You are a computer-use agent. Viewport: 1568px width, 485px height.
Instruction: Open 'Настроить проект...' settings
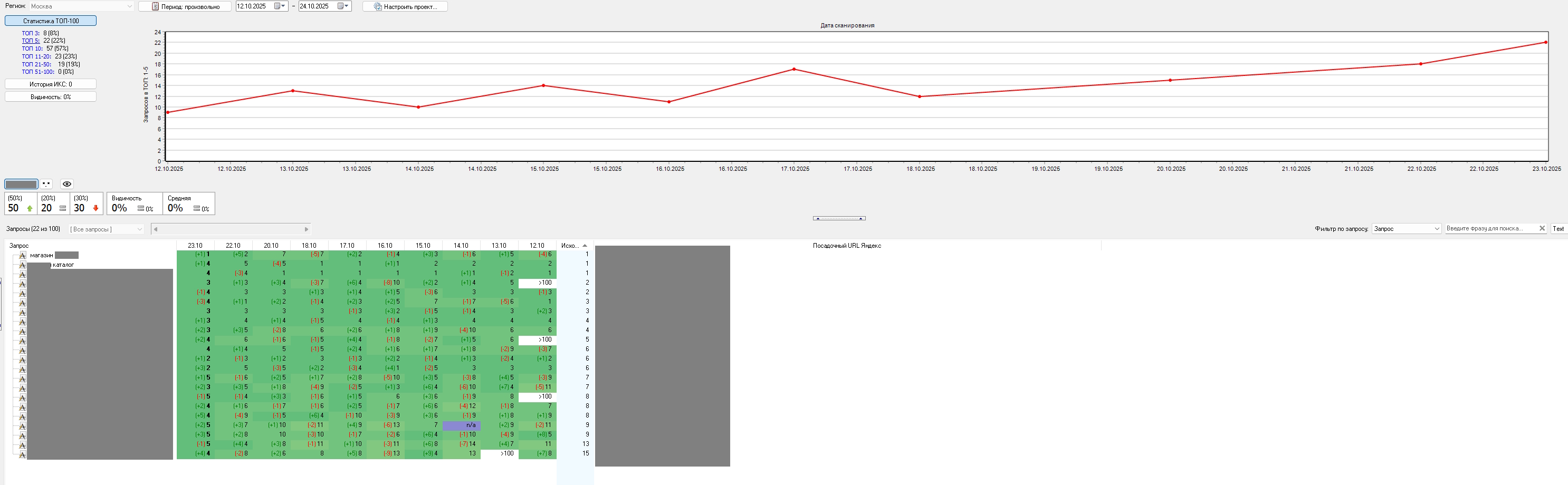405,6
